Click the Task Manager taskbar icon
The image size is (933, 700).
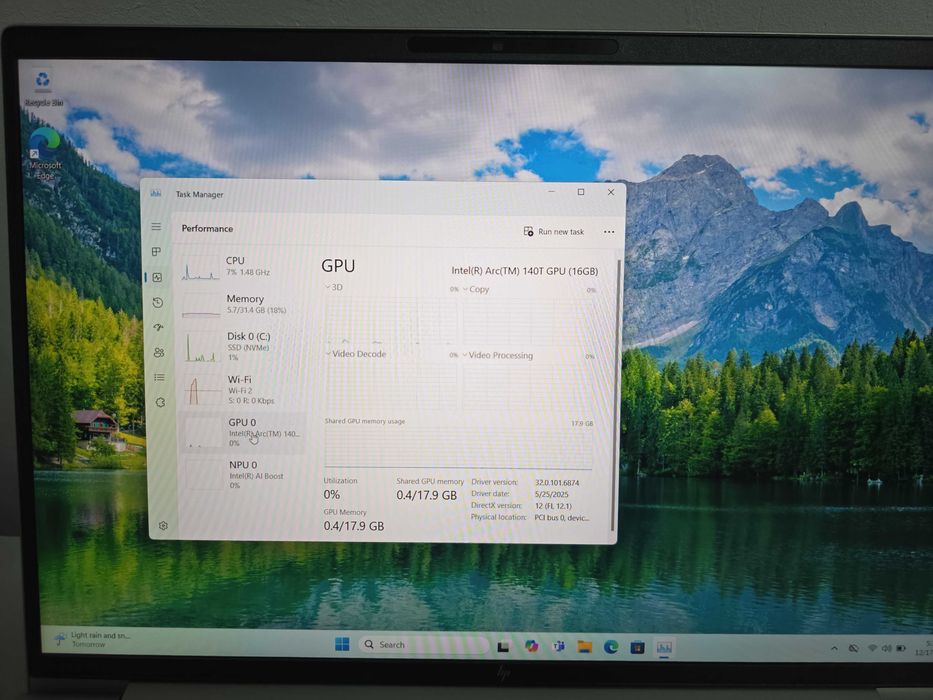664,647
